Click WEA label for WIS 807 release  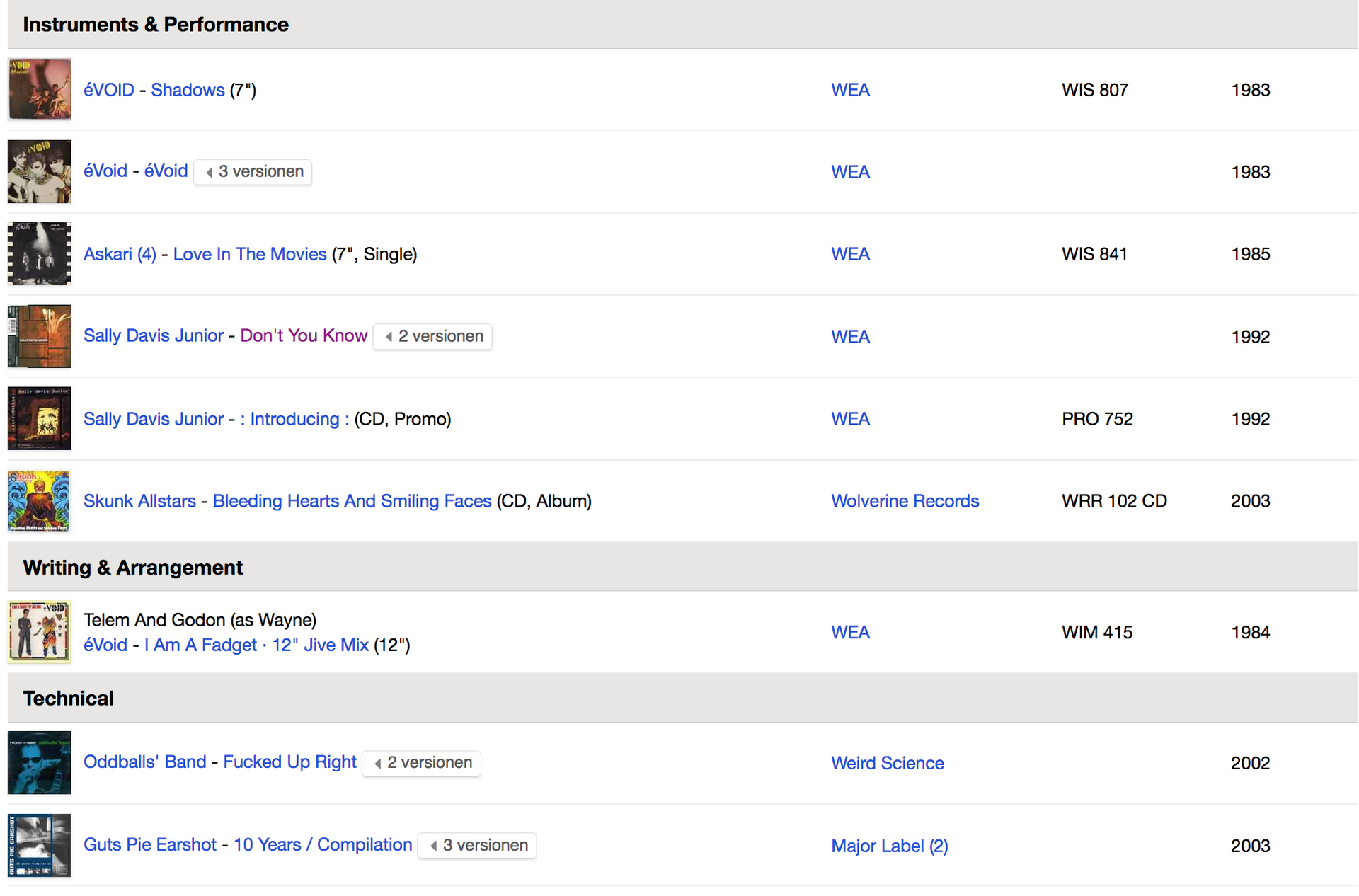[x=850, y=90]
